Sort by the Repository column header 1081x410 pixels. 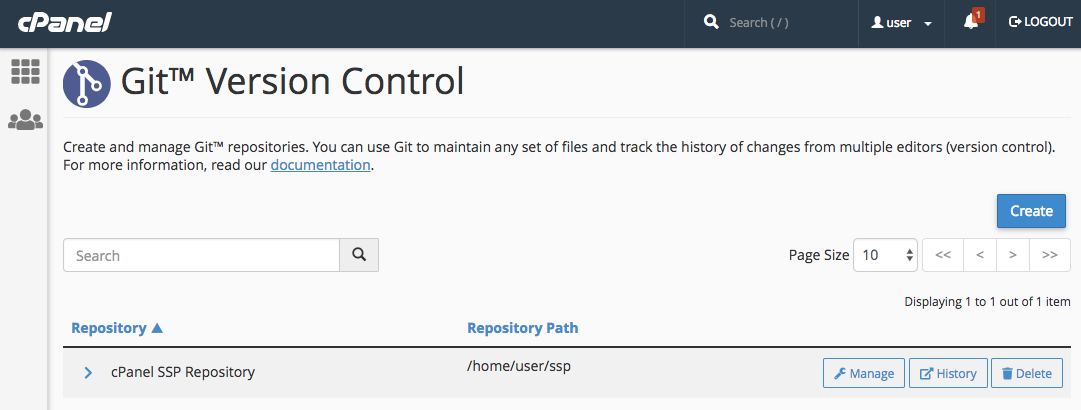point(117,328)
